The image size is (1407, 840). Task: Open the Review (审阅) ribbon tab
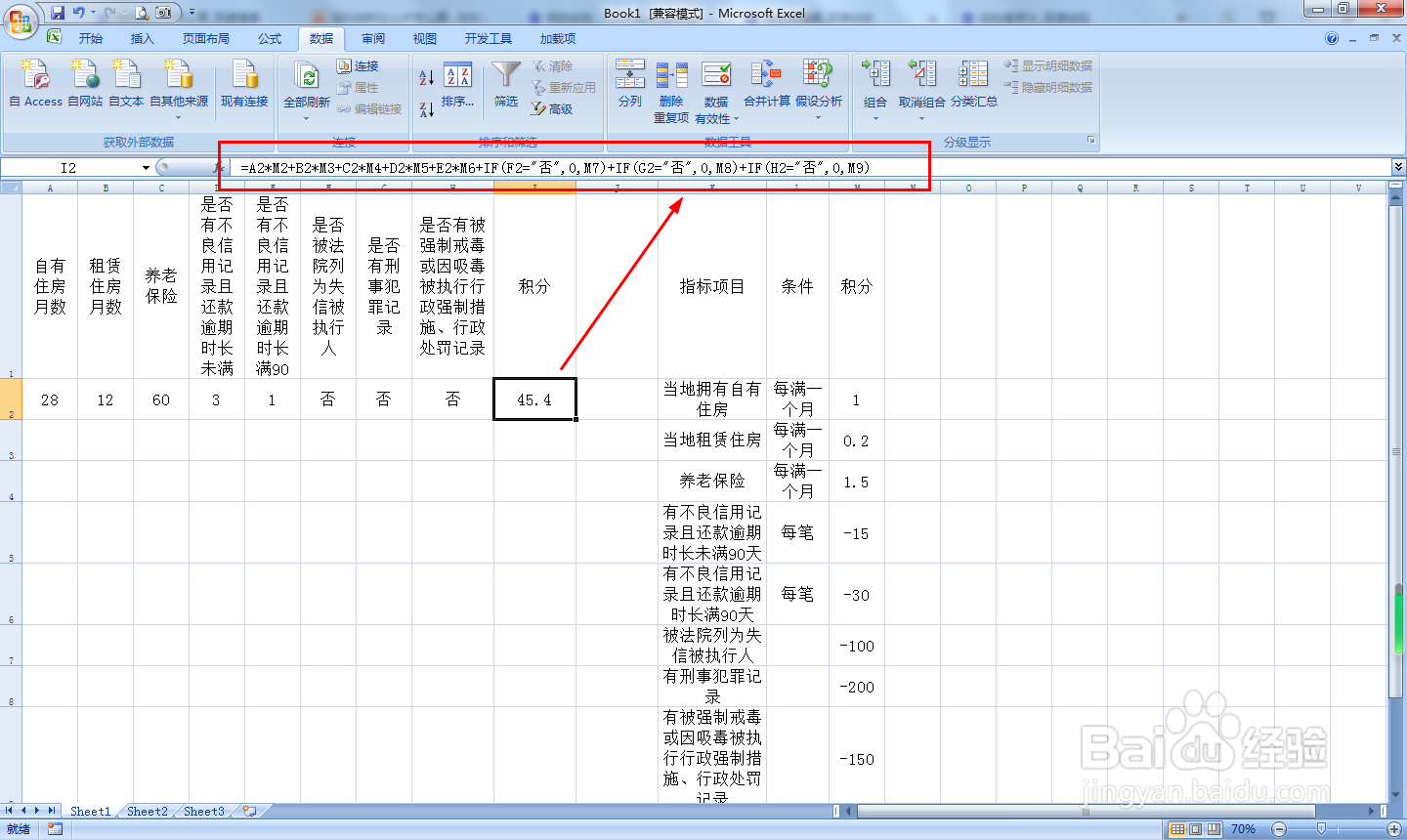tap(373, 39)
